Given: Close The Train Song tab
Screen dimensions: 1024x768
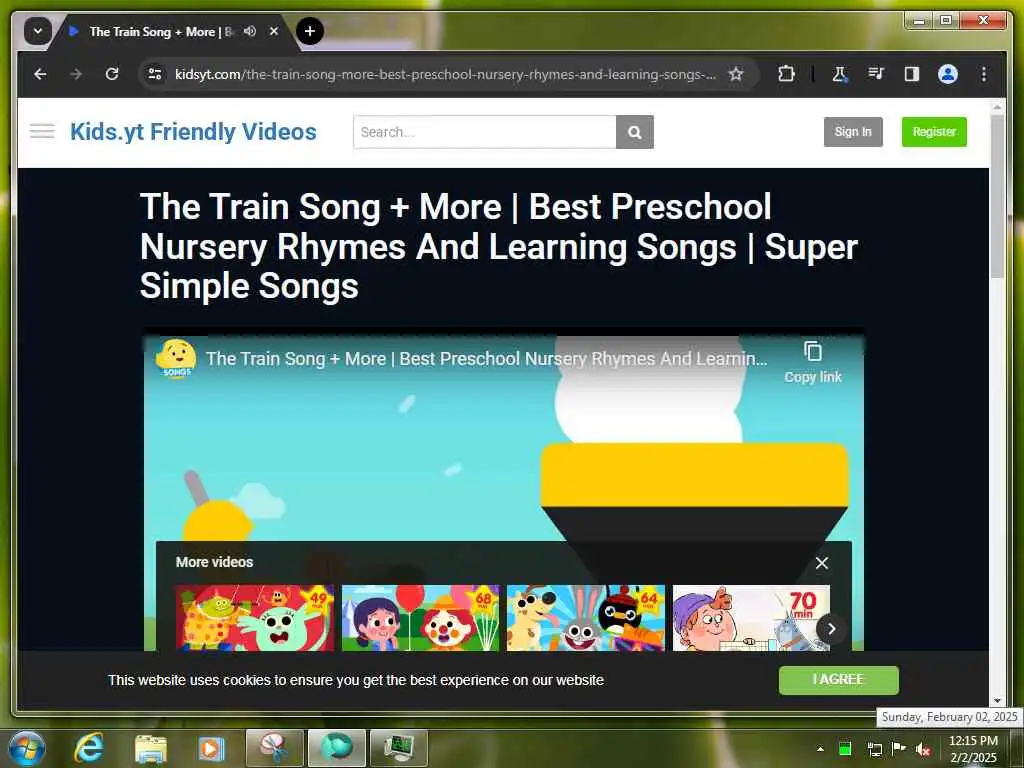Looking at the screenshot, I should 274,31.
